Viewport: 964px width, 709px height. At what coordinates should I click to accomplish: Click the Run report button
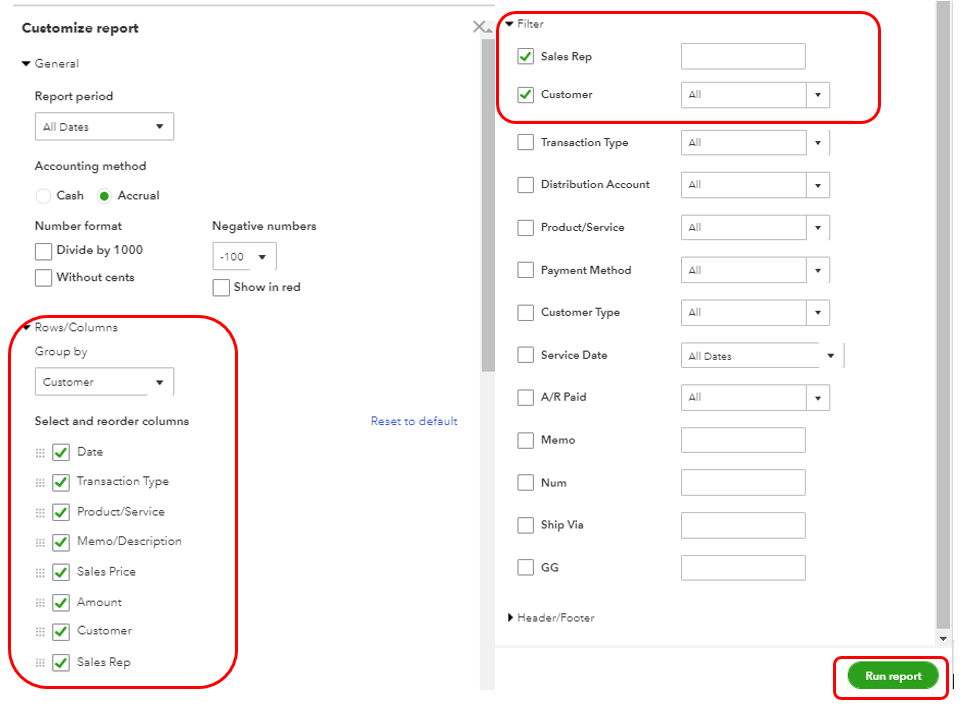pyautogui.click(x=893, y=676)
